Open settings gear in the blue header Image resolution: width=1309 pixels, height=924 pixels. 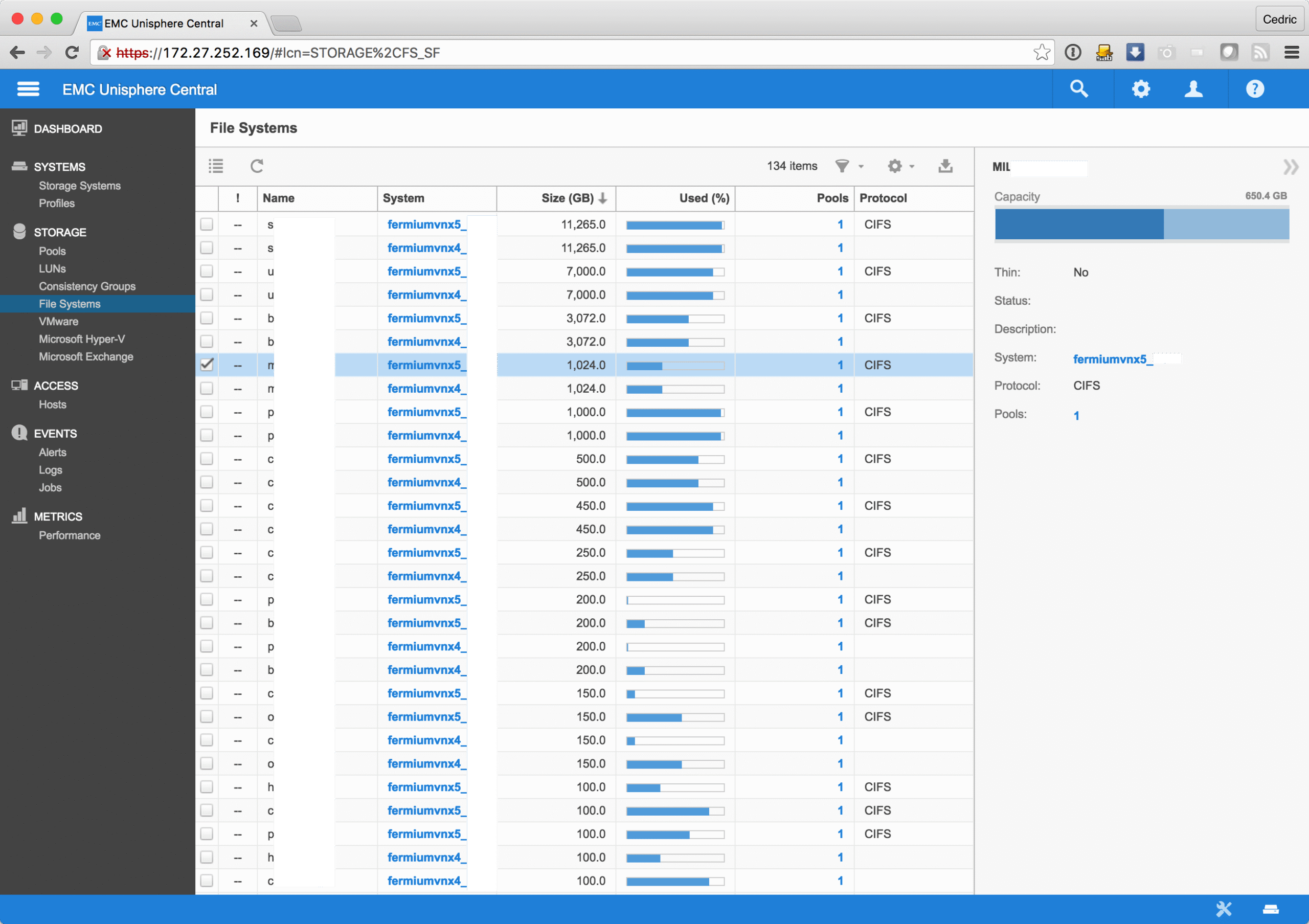pyautogui.click(x=1140, y=89)
